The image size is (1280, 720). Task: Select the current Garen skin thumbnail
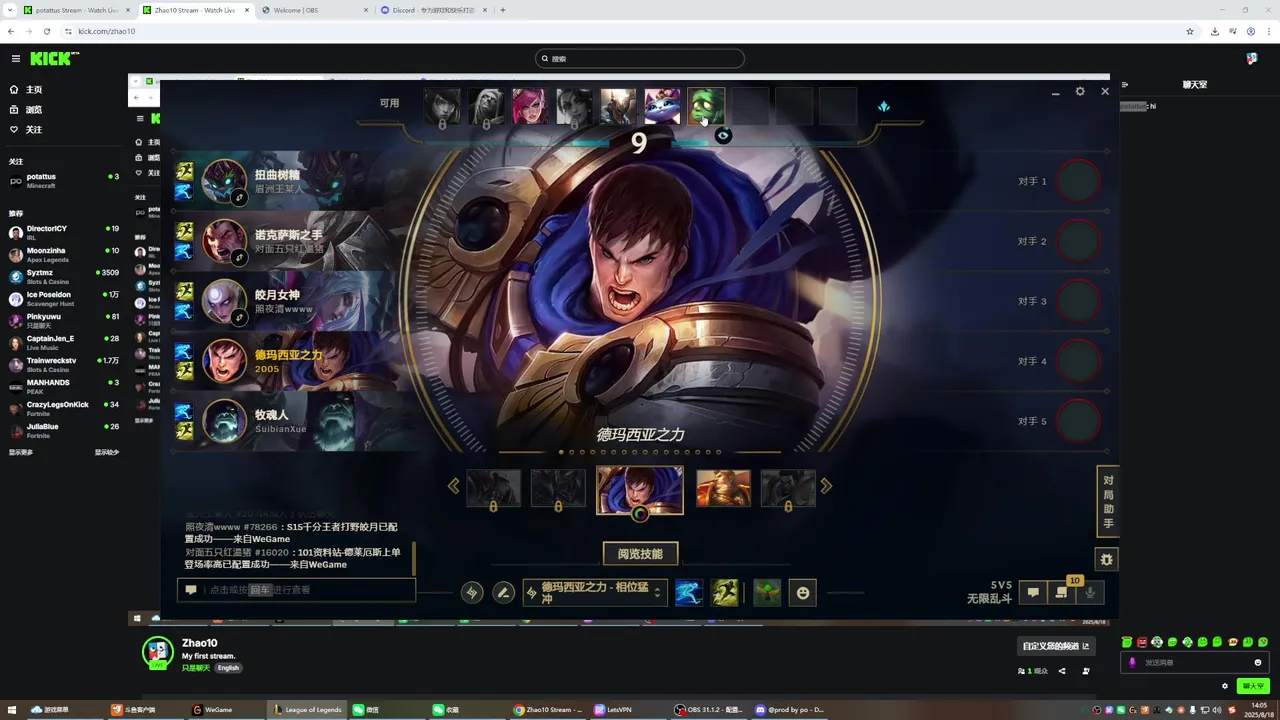pyautogui.click(x=640, y=490)
